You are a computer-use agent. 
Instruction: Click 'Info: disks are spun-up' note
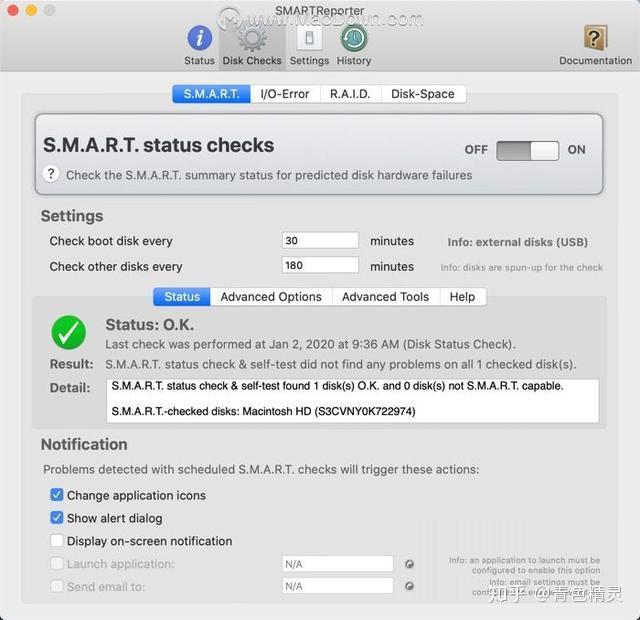[522, 267]
